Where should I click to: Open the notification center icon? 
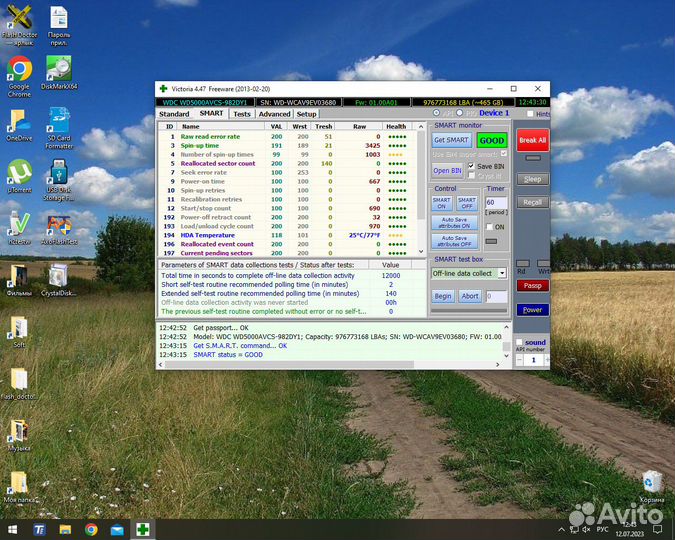pos(658,529)
